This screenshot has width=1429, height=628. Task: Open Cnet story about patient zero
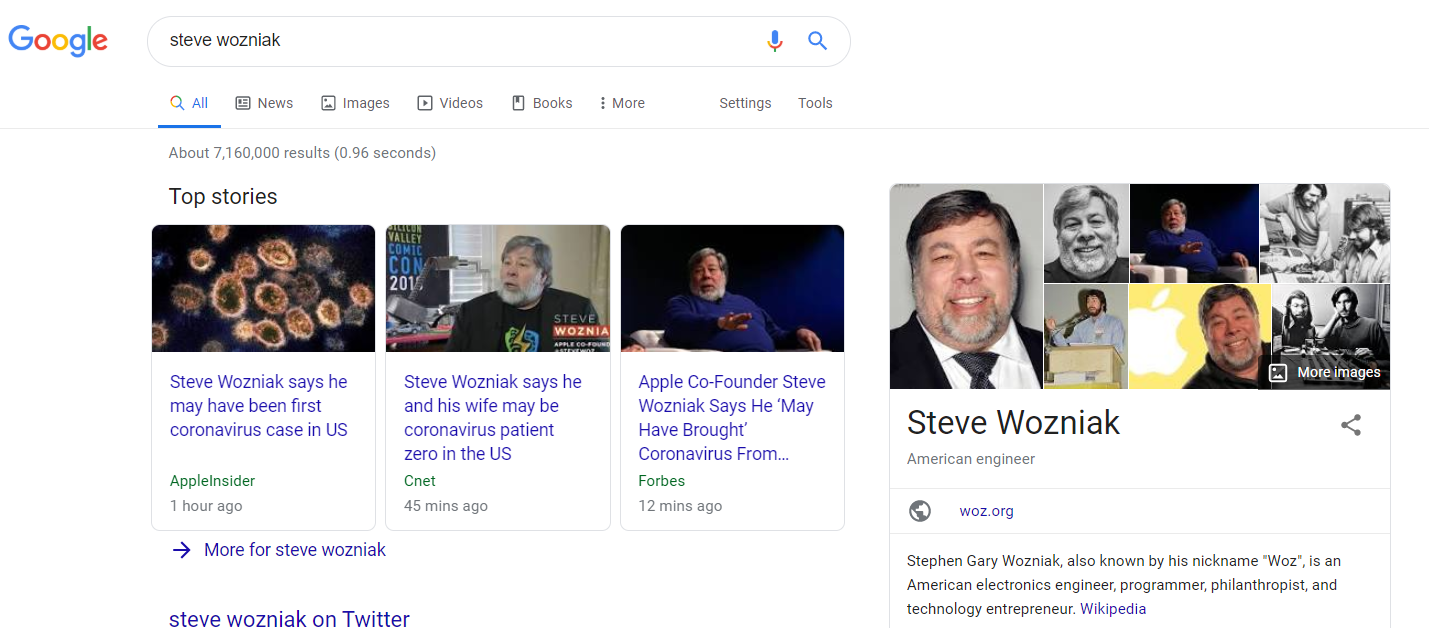493,418
